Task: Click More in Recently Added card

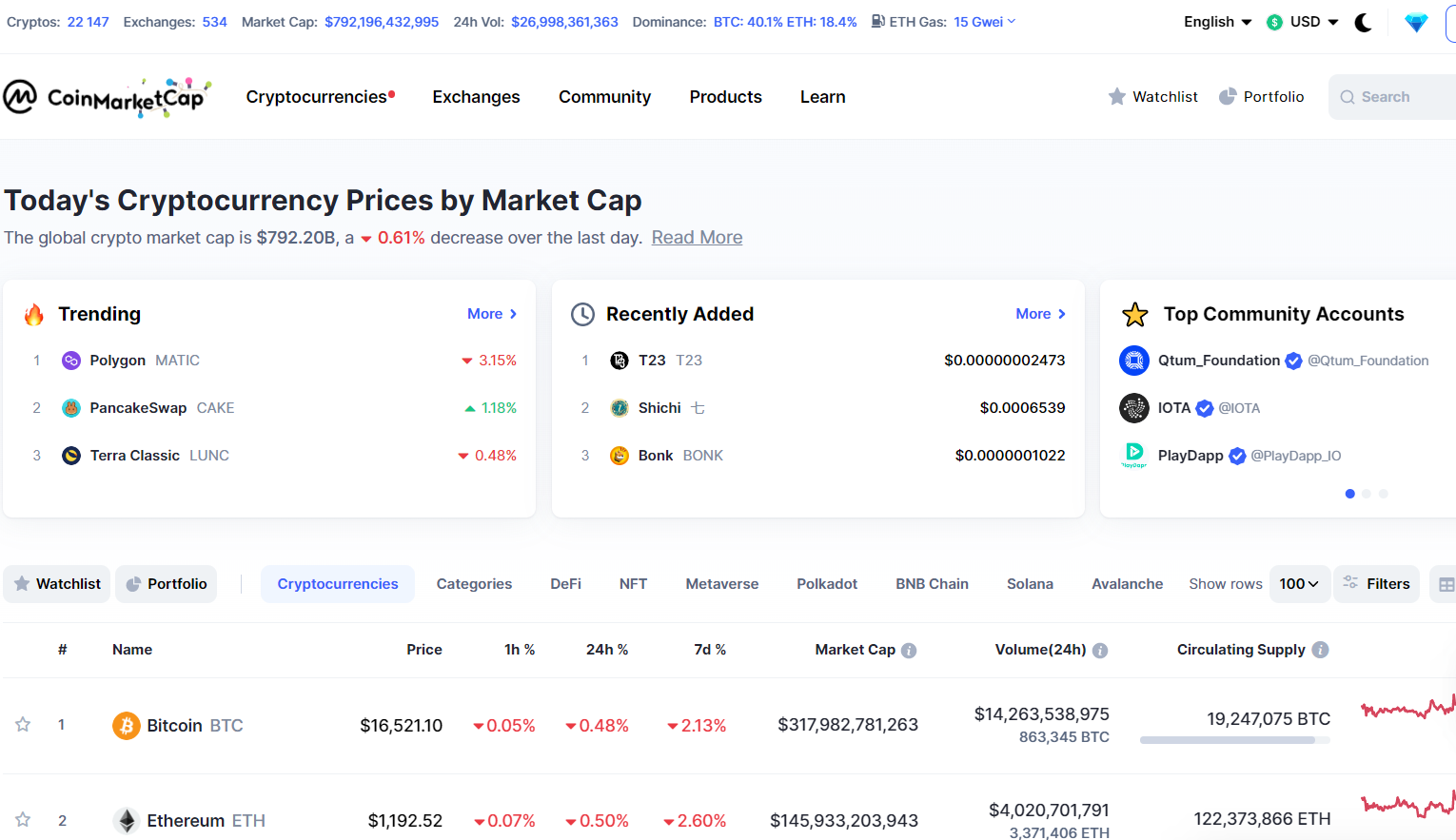Action: (x=1040, y=314)
